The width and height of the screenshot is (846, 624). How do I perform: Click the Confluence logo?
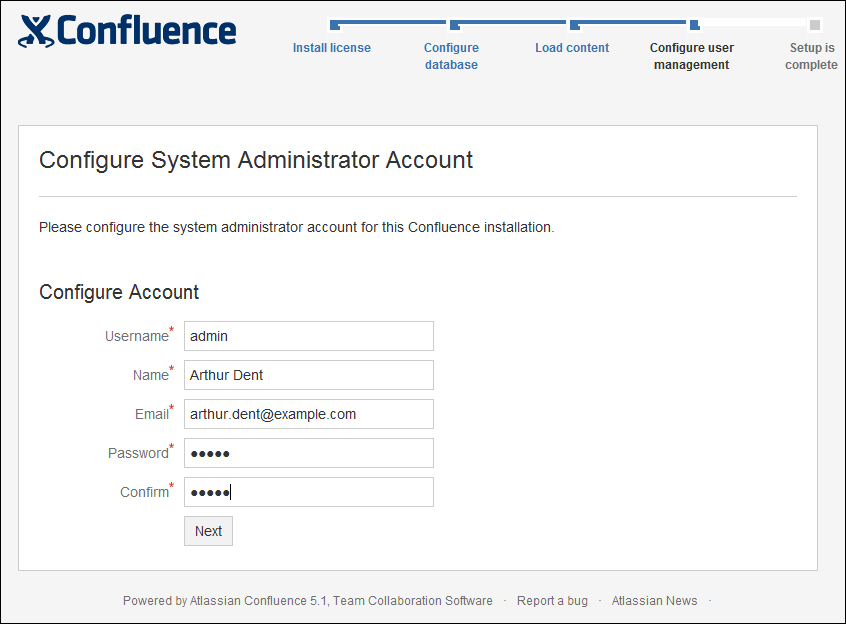127,31
